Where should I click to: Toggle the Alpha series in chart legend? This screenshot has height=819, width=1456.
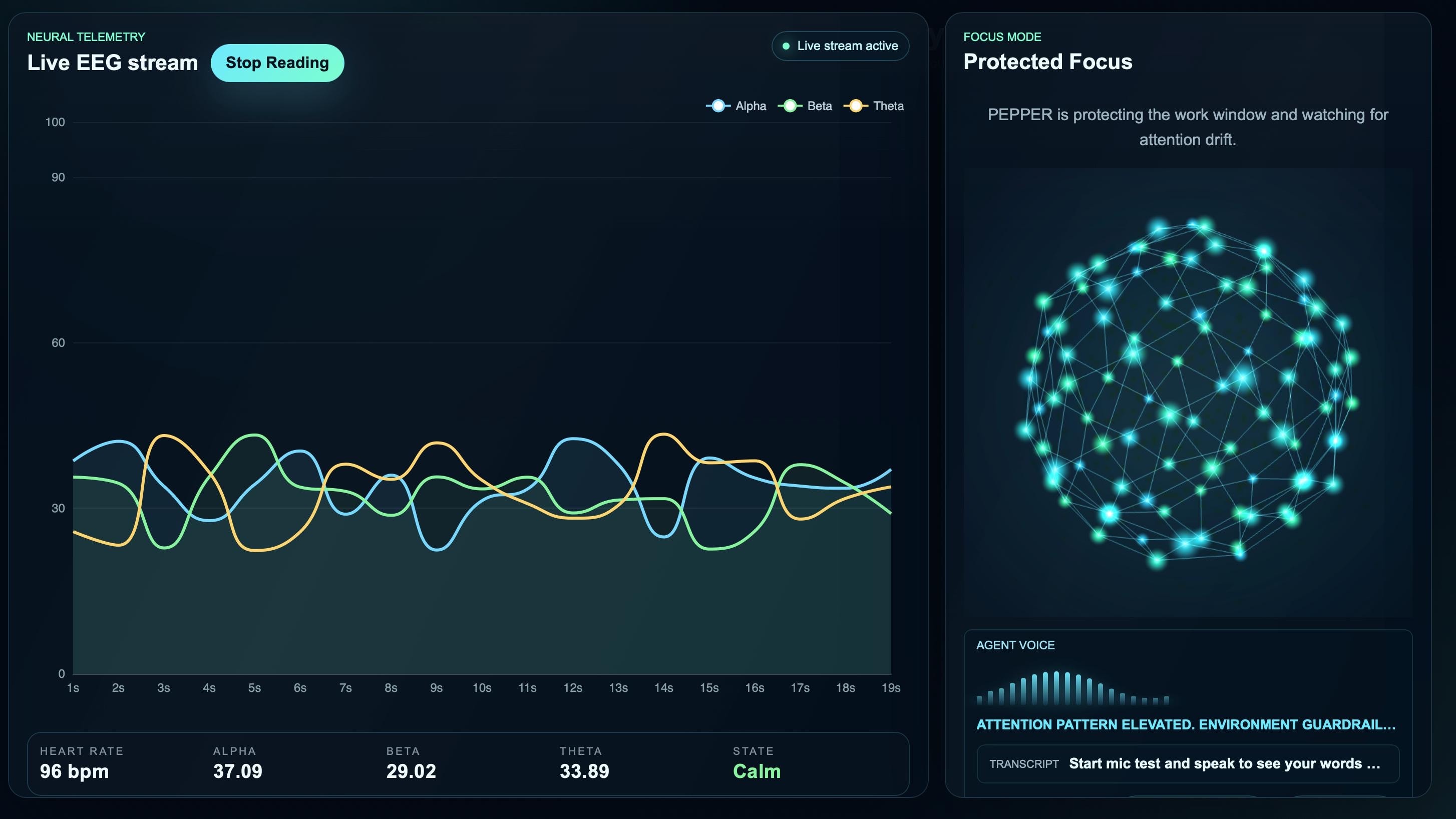pyautogui.click(x=736, y=106)
